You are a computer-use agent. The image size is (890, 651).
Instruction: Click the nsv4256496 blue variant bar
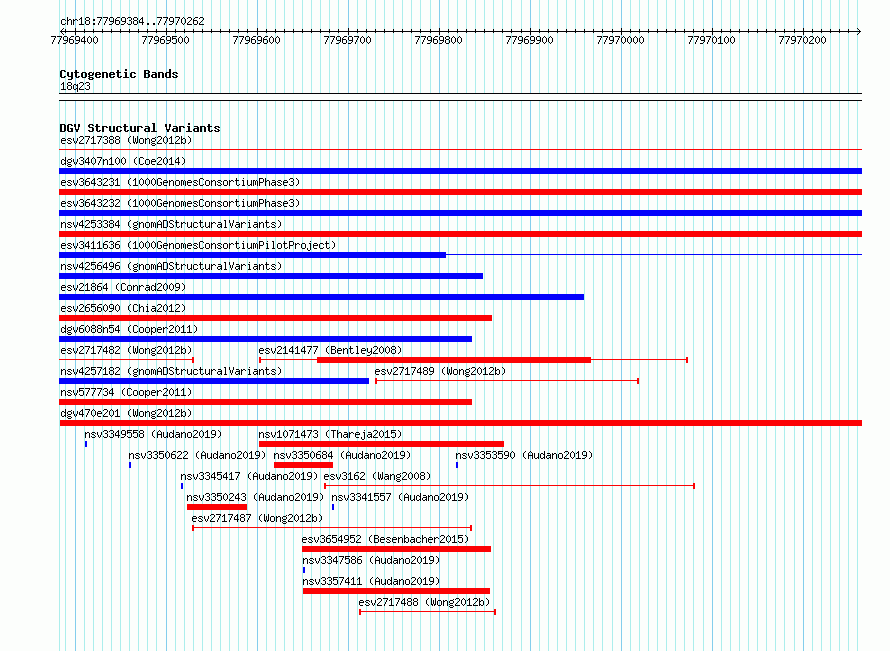coord(271,276)
